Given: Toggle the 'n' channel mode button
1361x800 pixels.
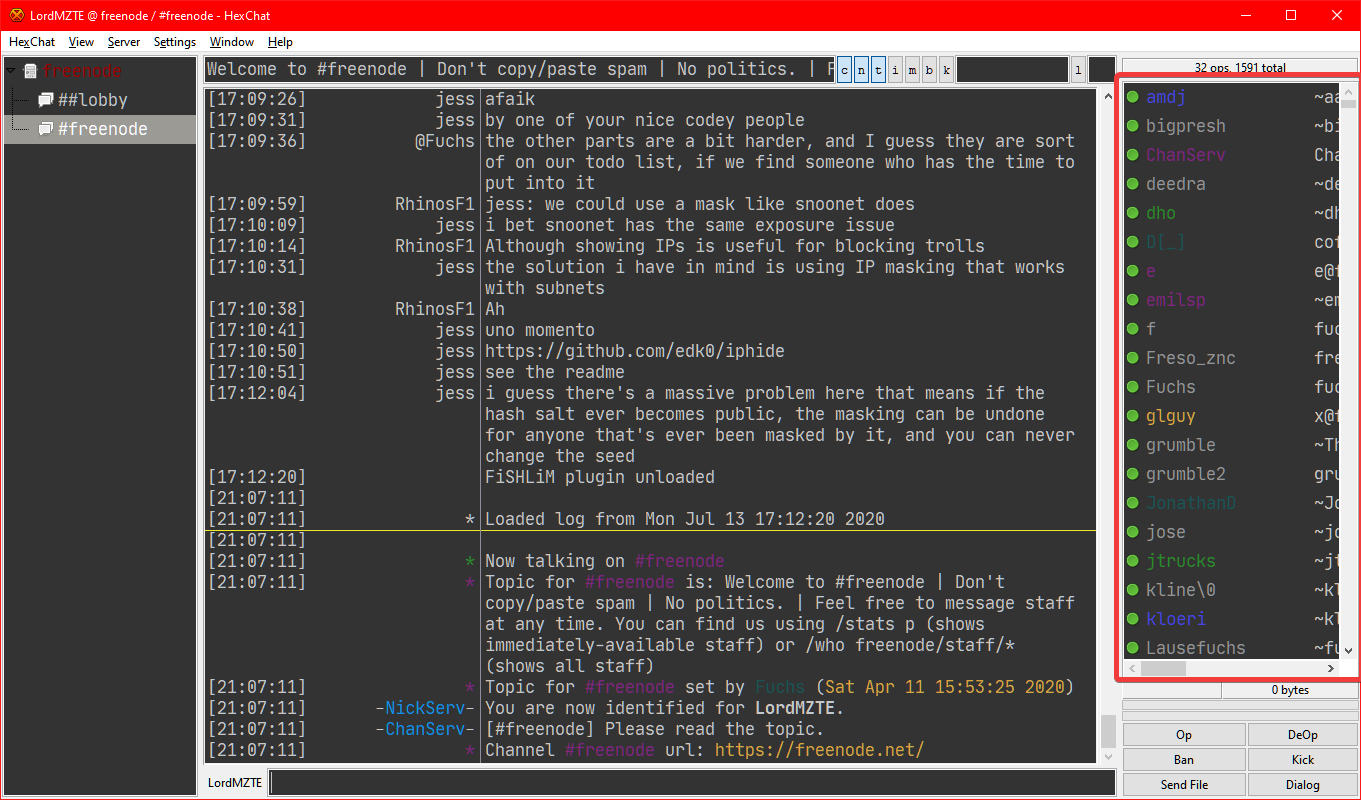Looking at the screenshot, I should coord(861,70).
